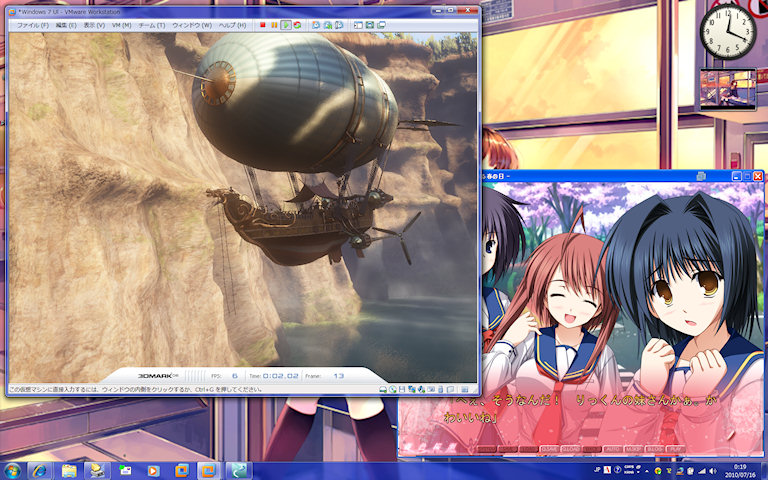
Task: Click the PLAY button in the game window
Action: click(x=676, y=449)
